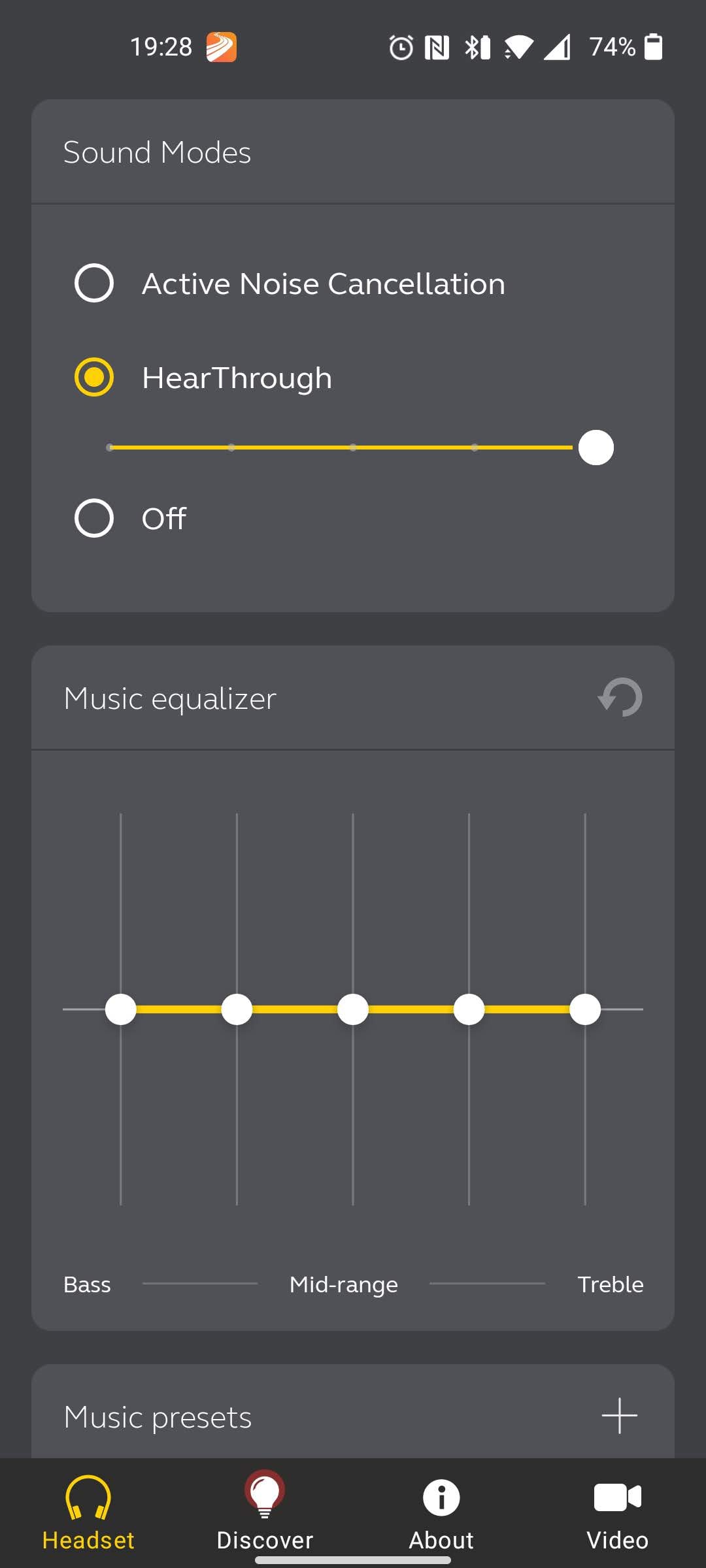706x1568 pixels.
Task: Click the Treble equalizer band handle
Action: (x=585, y=1009)
